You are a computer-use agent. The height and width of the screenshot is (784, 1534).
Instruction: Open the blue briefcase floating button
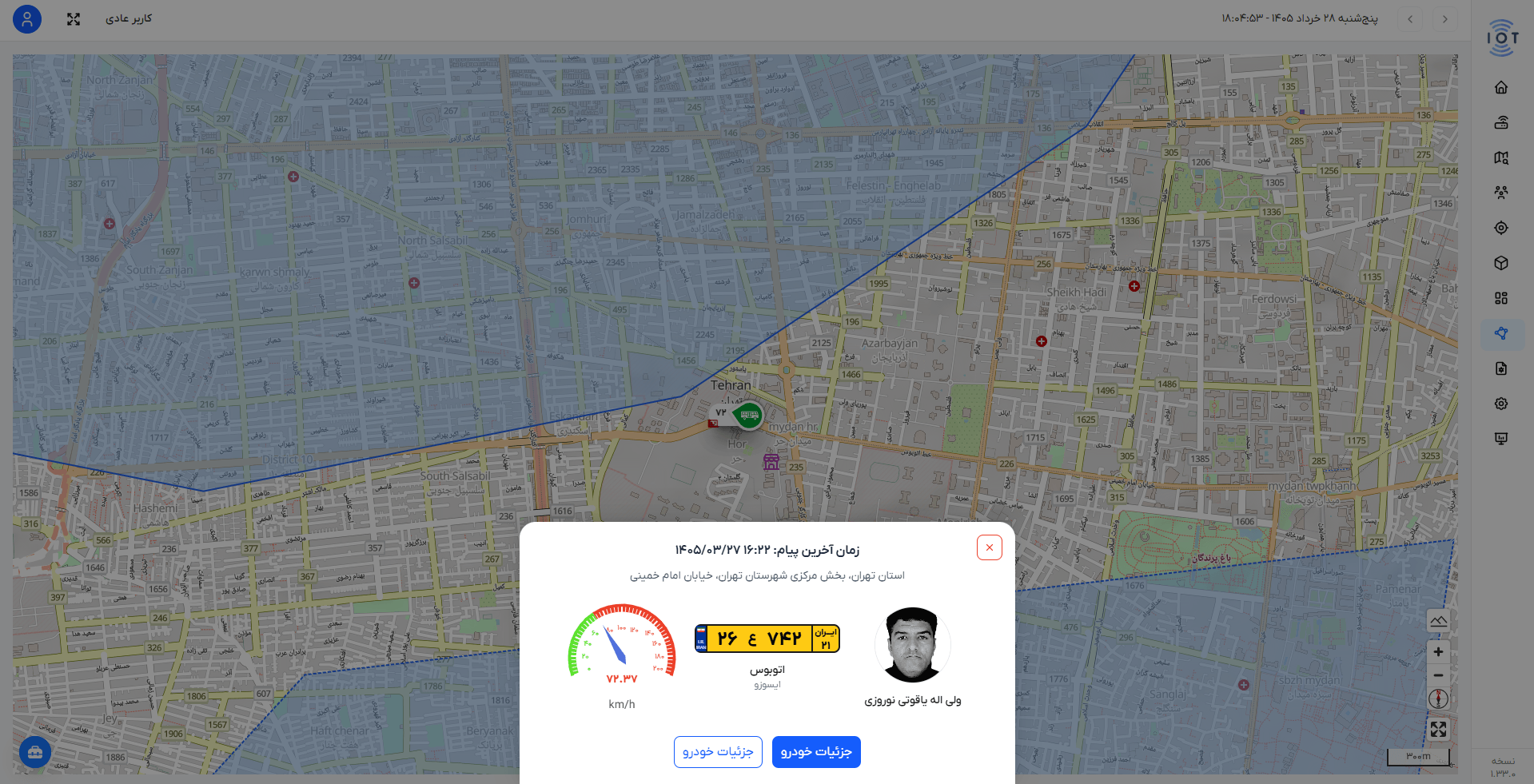coord(35,752)
